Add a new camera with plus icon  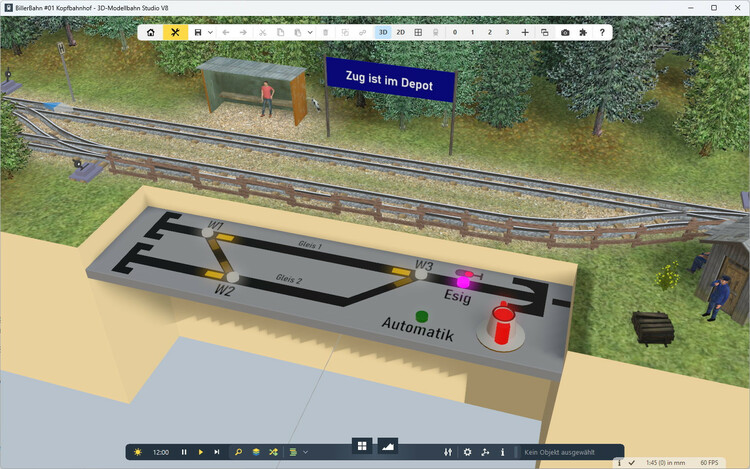click(x=525, y=33)
